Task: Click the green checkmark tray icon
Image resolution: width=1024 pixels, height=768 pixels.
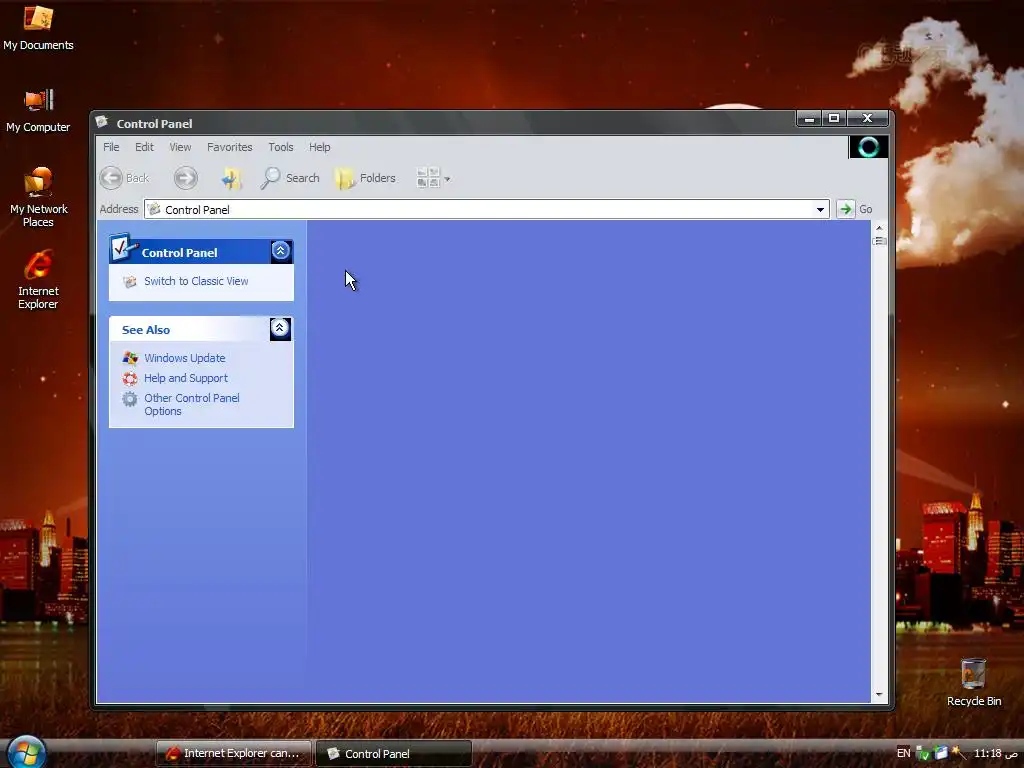Action: (x=923, y=753)
